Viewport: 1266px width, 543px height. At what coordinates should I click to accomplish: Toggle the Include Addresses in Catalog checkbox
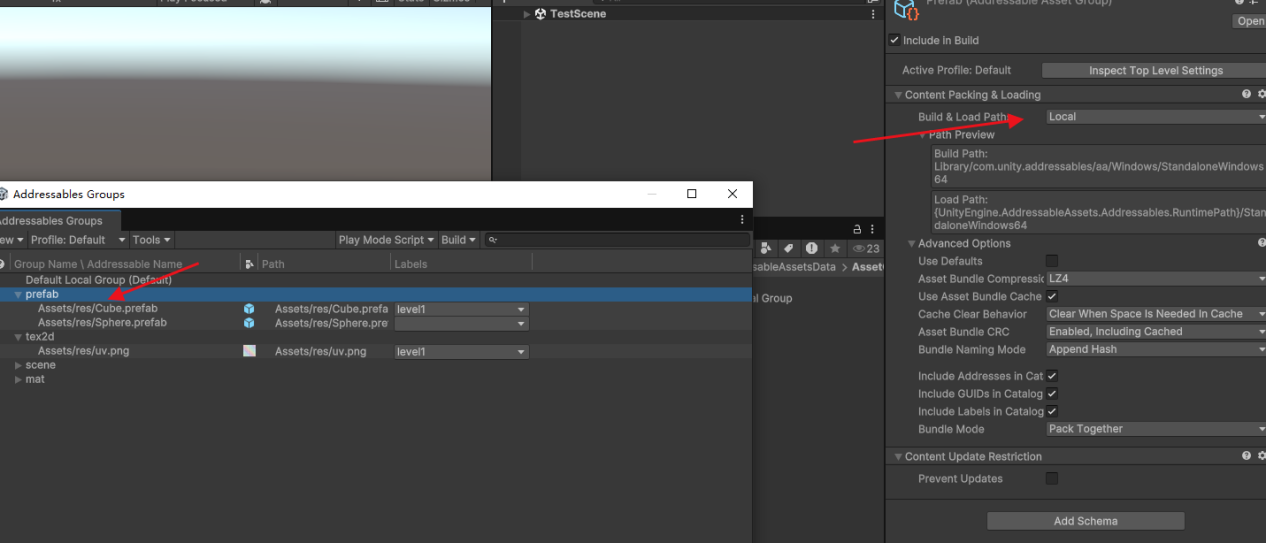1052,376
